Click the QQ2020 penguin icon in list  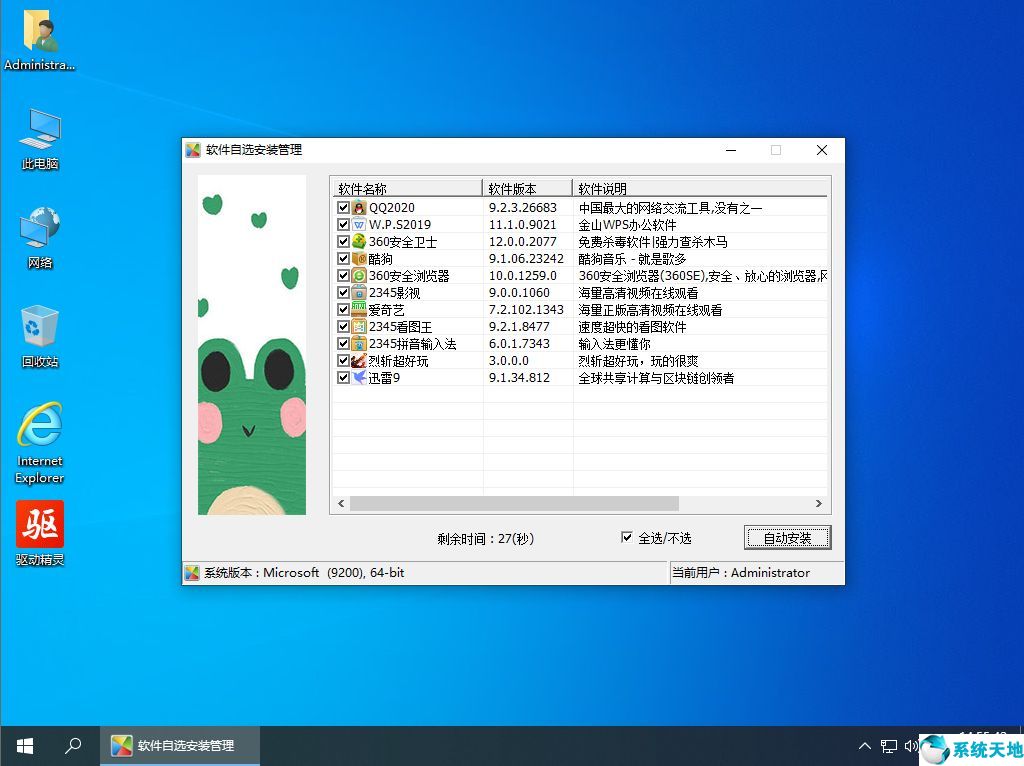(x=359, y=208)
